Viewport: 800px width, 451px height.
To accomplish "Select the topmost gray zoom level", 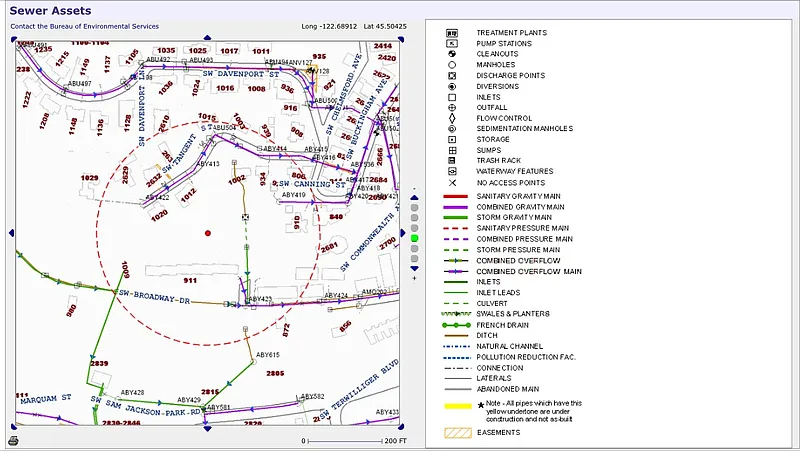I will 414,207.
